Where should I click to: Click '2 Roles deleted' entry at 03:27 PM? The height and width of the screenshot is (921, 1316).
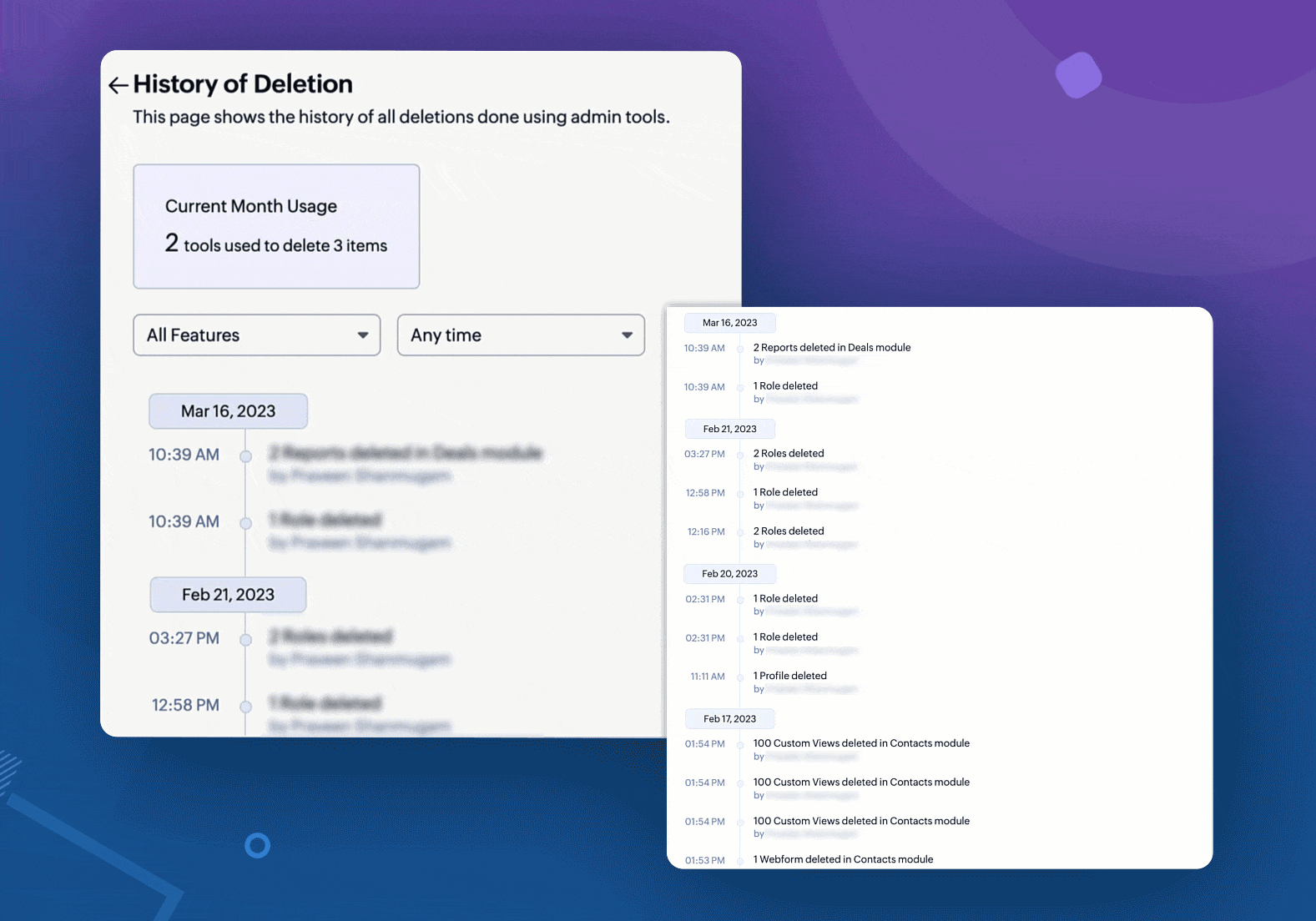coord(789,454)
